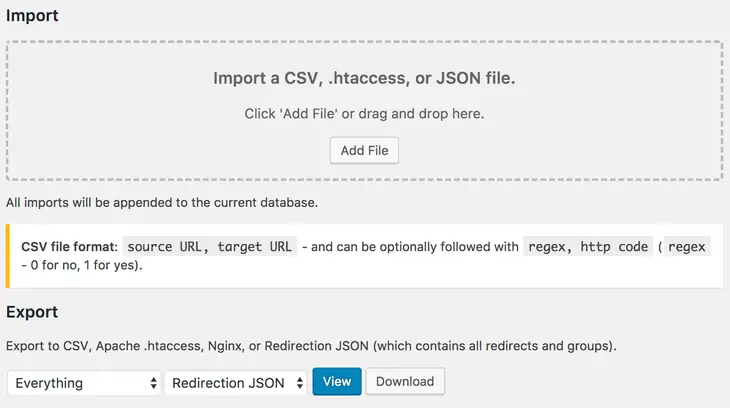The image size is (730, 408).
Task: Click the Download button
Action: click(405, 381)
